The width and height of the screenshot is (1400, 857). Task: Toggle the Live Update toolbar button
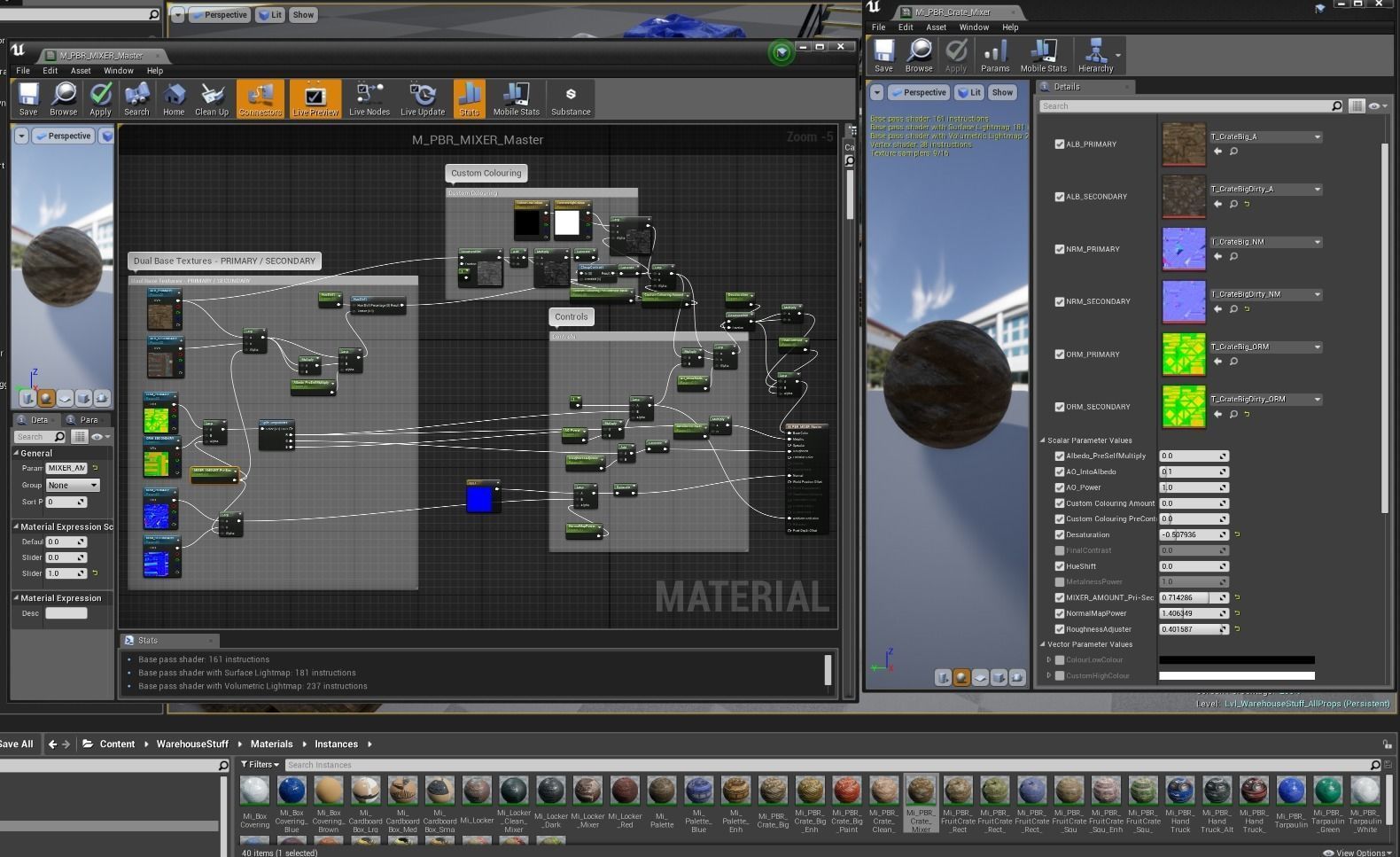tap(423, 98)
